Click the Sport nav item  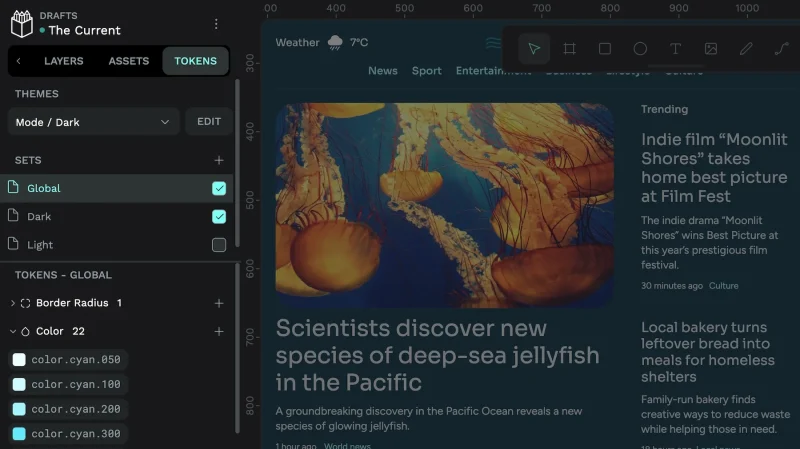(427, 71)
